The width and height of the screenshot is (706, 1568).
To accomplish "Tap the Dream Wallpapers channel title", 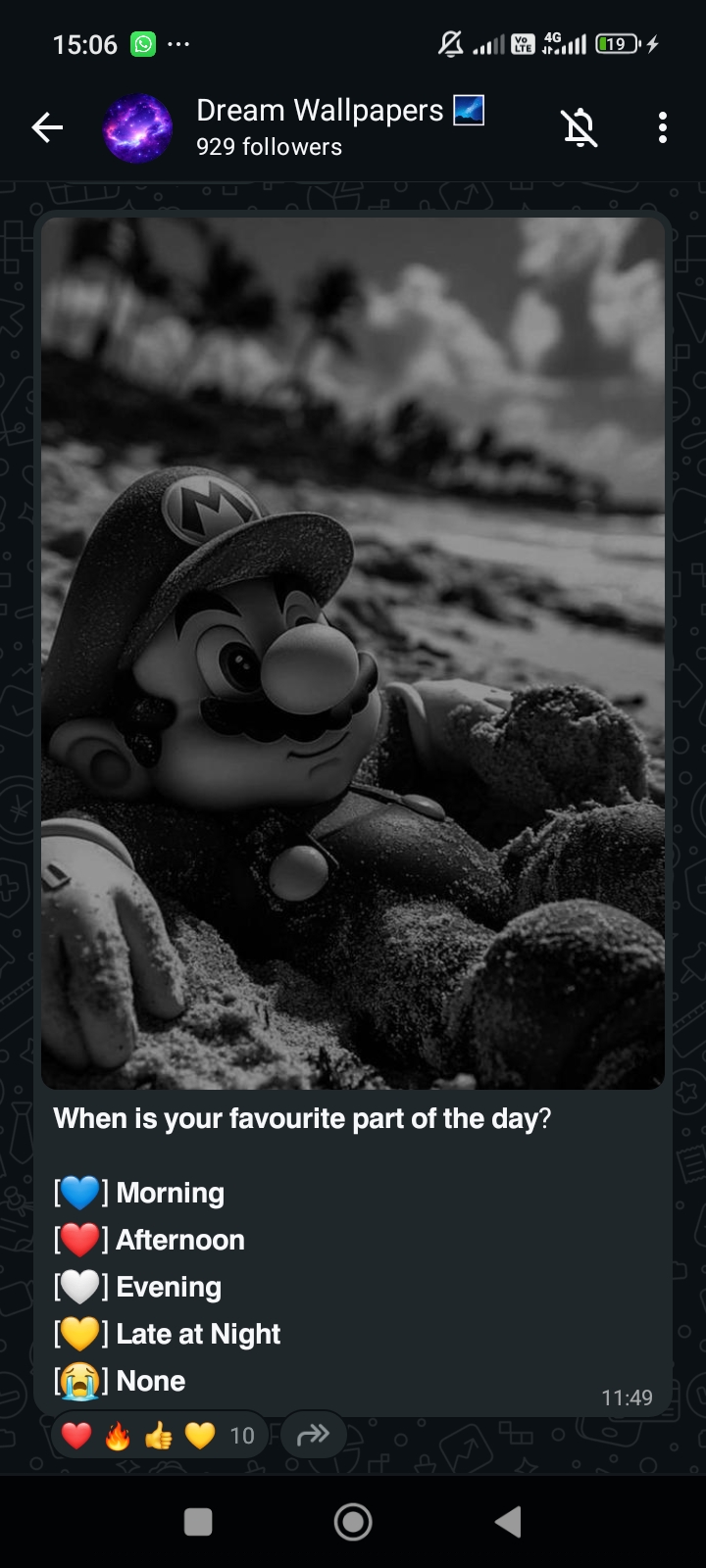I will pyautogui.click(x=320, y=111).
